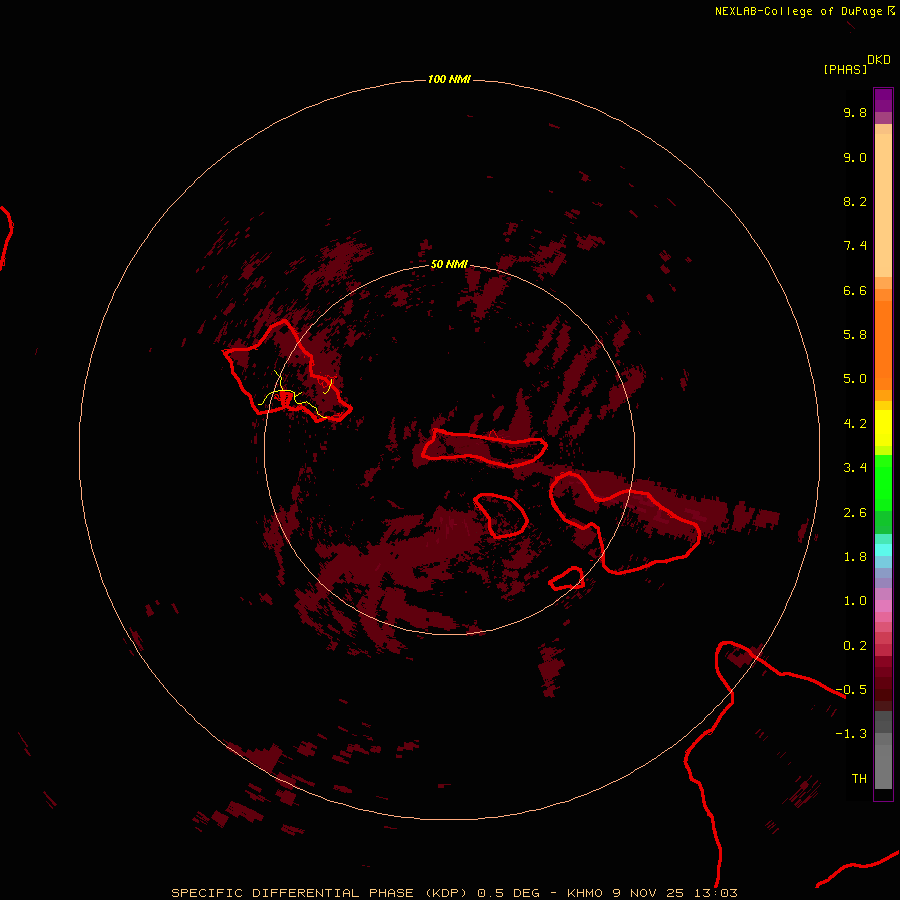Click the gray TH segment of the color bar

click(883, 767)
